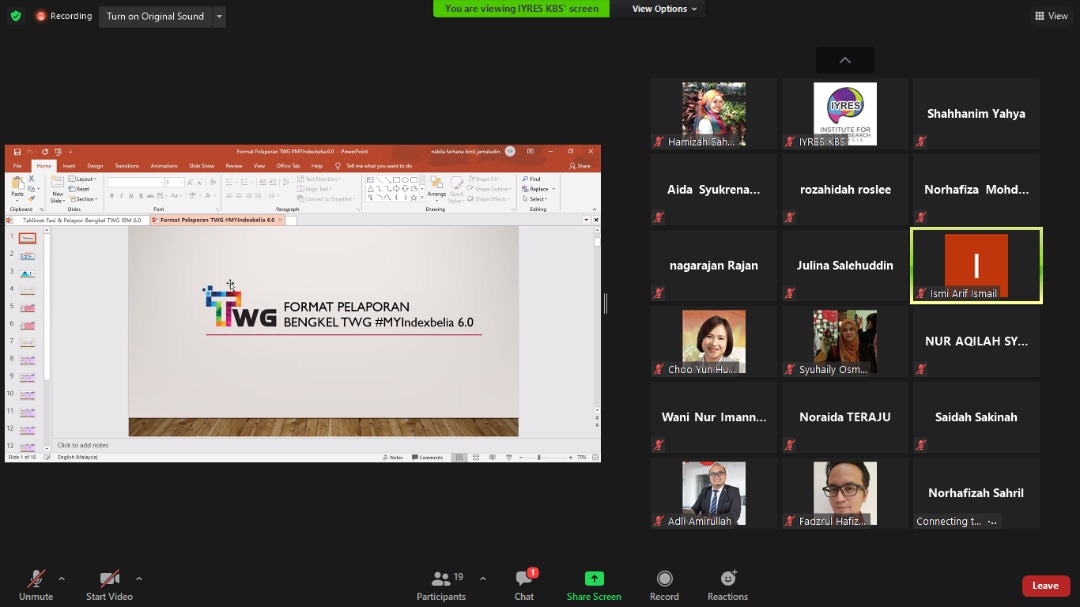The height and width of the screenshot is (607, 1080).
Task: Open the Original Sound dropdown arrow
Action: [219, 16]
